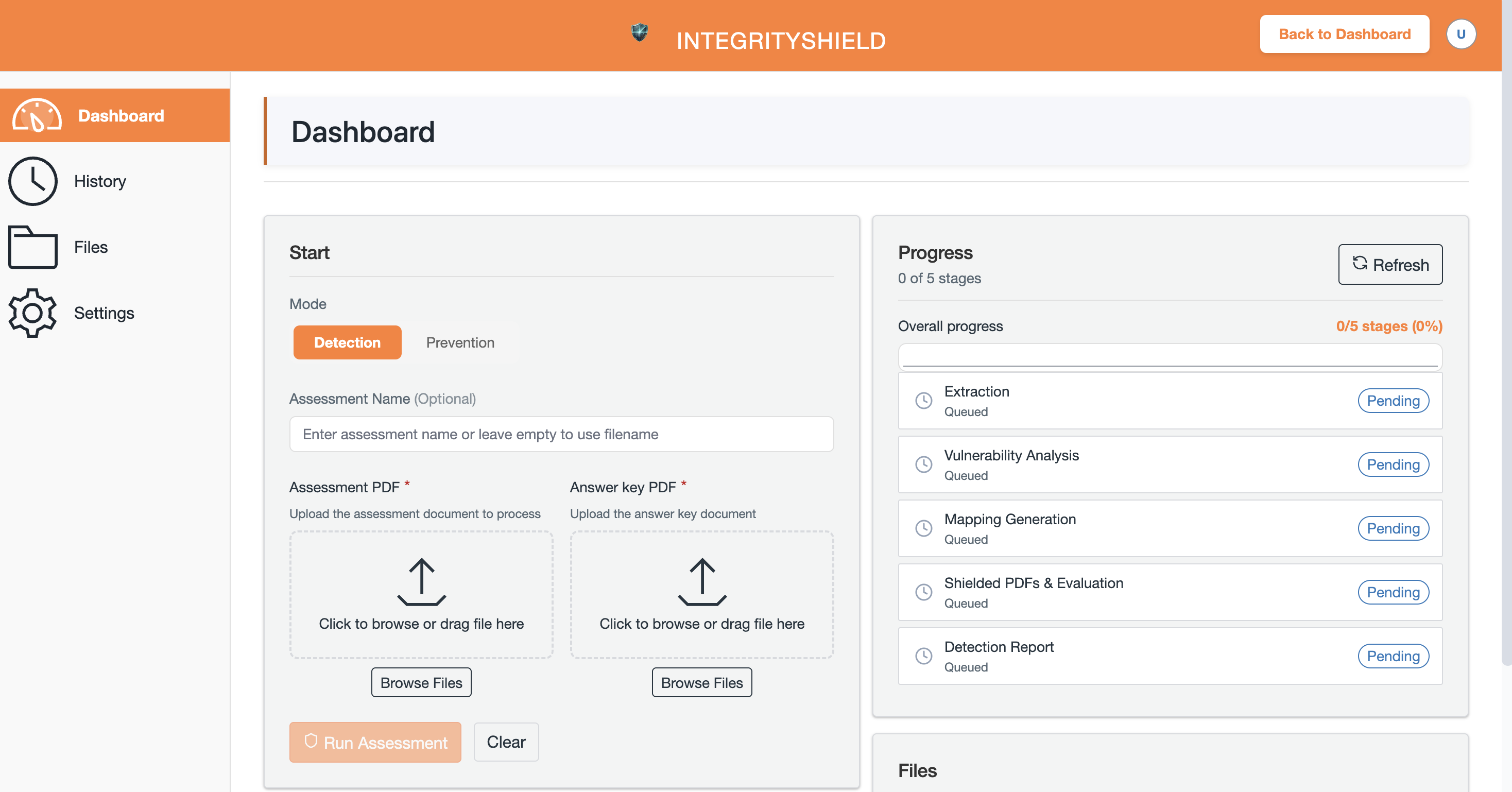Viewport: 1512px width, 792px height.
Task: Click the Answer key PDF upload arrow icon
Action: tap(701, 581)
